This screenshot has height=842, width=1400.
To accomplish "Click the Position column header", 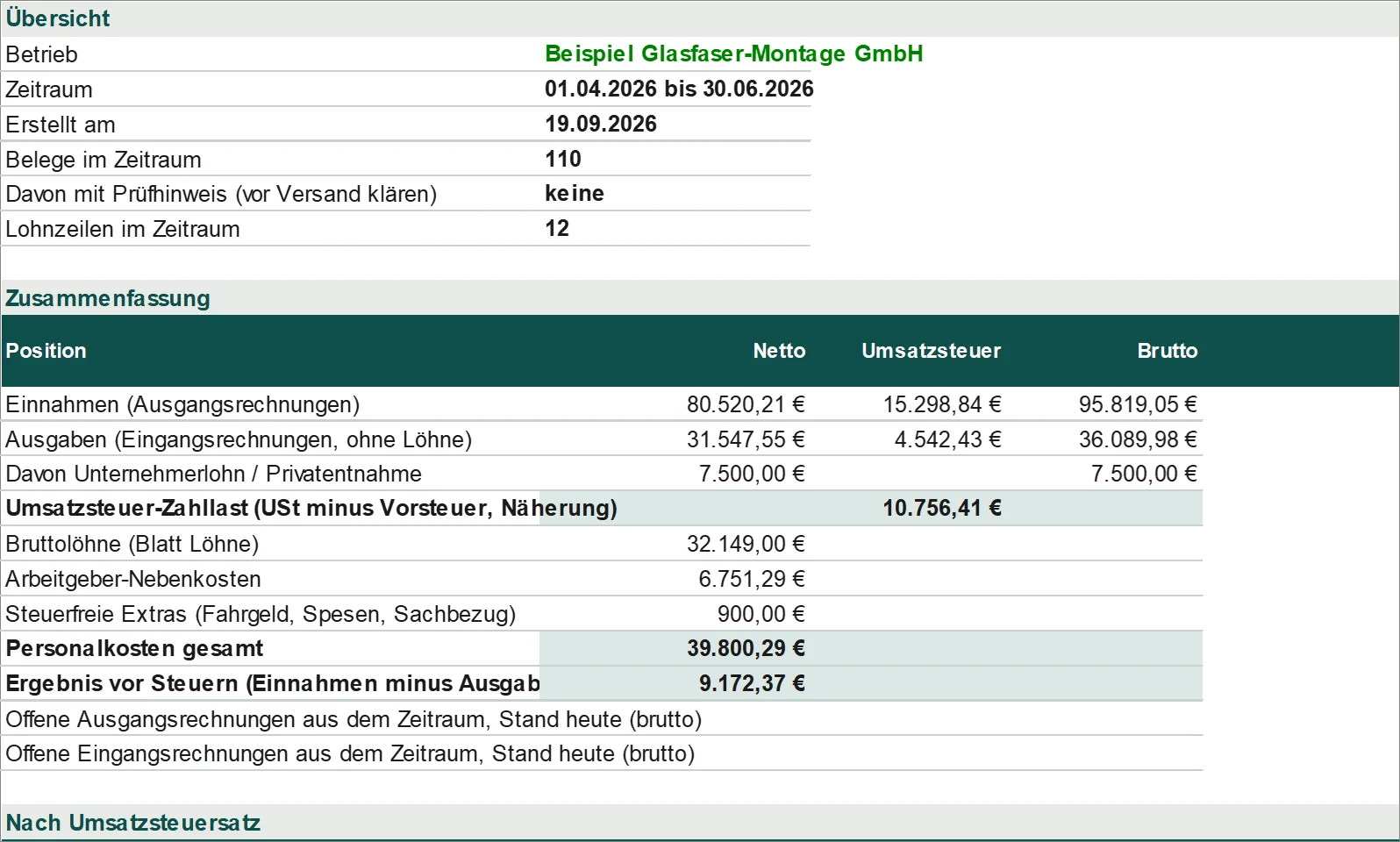I will click(x=46, y=351).
